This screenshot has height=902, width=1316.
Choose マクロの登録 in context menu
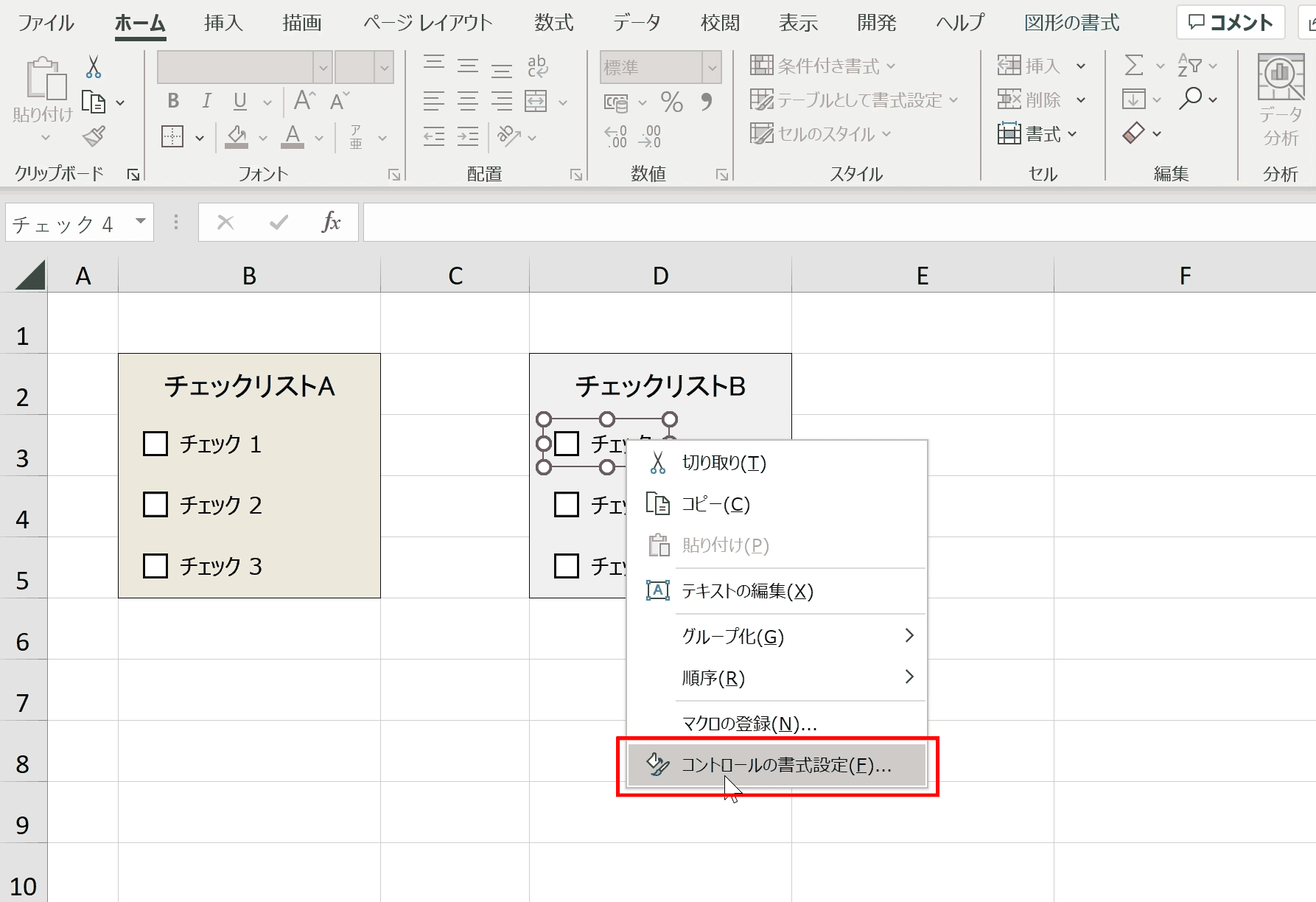pyautogui.click(x=777, y=724)
